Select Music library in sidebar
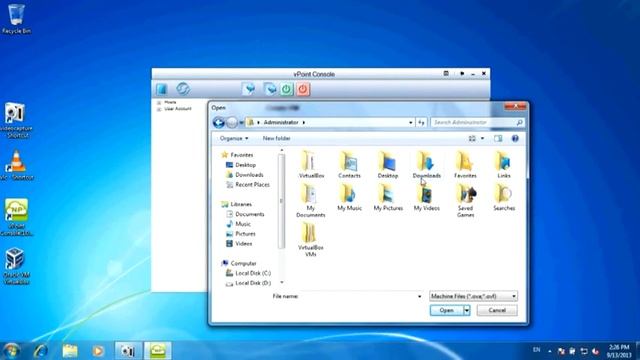This screenshot has width=640, height=360. pyautogui.click(x=239, y=224)
